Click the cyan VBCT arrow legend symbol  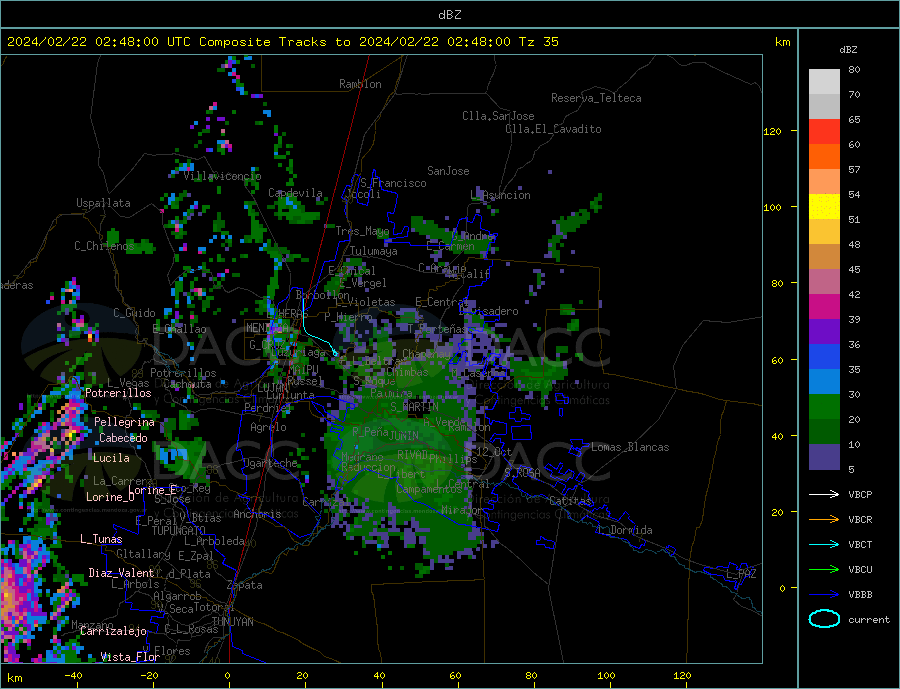[x=824, y=544]
